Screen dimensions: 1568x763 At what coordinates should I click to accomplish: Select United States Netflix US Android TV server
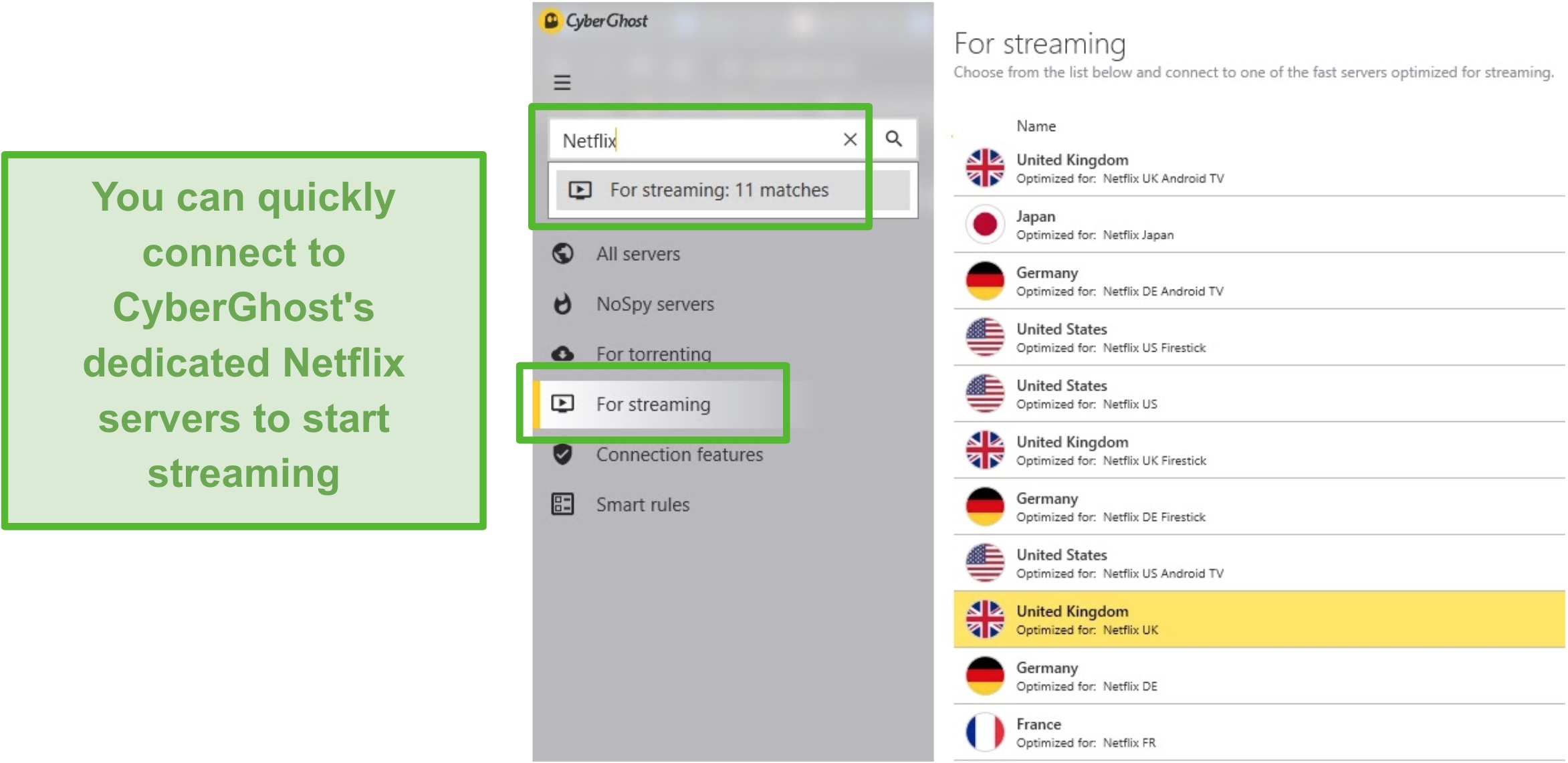(1259, 563)
